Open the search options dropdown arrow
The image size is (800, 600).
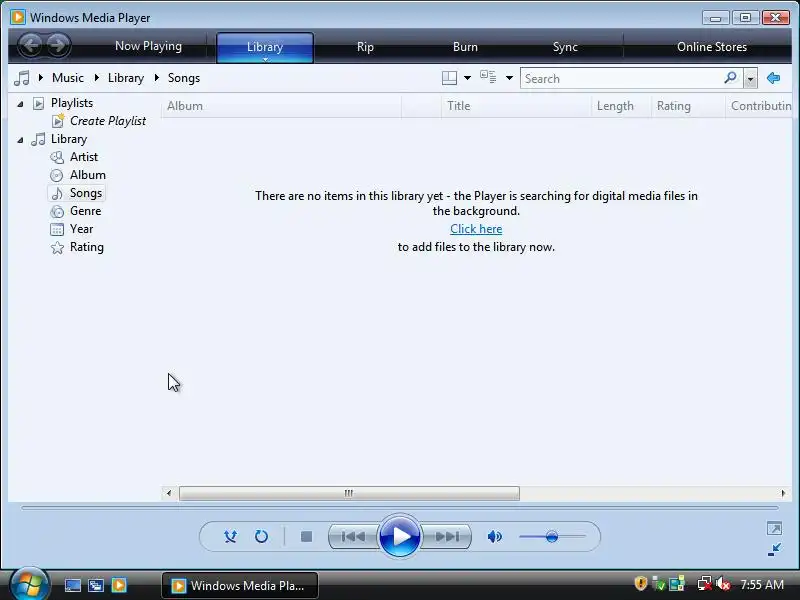pyautogui.click(x=751, y=79)
